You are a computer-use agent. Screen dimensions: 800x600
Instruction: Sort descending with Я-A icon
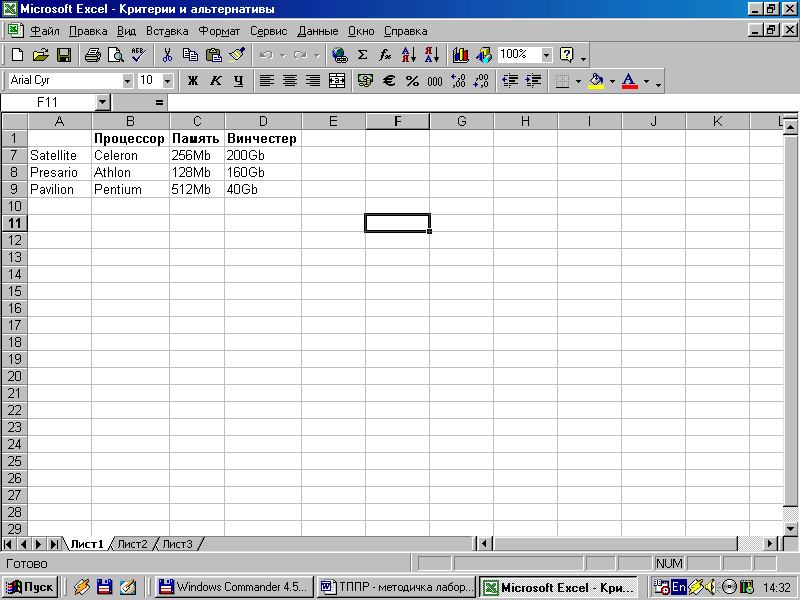point(432,55)
